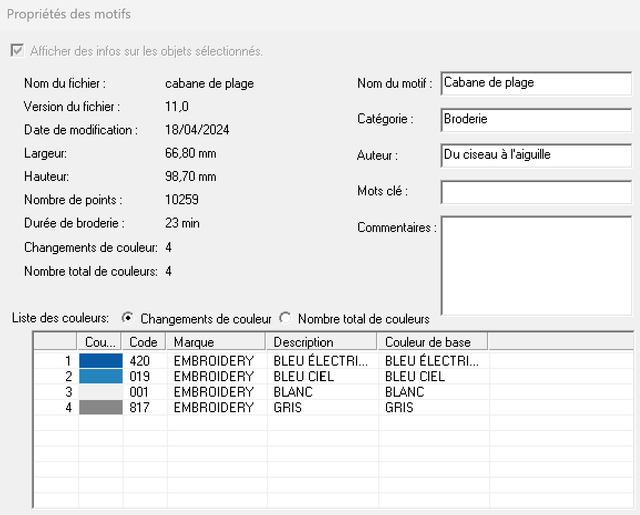Viewport: 640px width, 515px height.
Task: Click the 'Nom du motif' text field
Action: [x=535, y=83]
